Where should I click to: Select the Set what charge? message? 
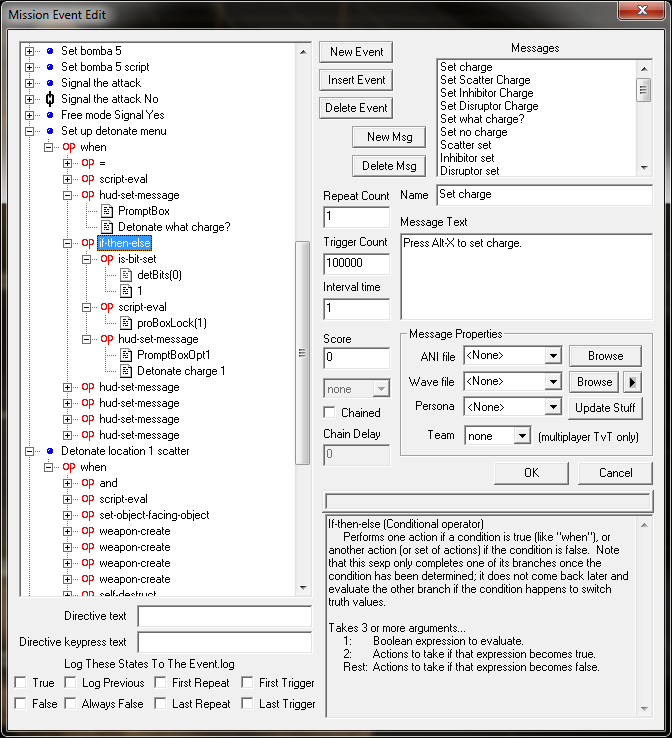coord(482,119)
